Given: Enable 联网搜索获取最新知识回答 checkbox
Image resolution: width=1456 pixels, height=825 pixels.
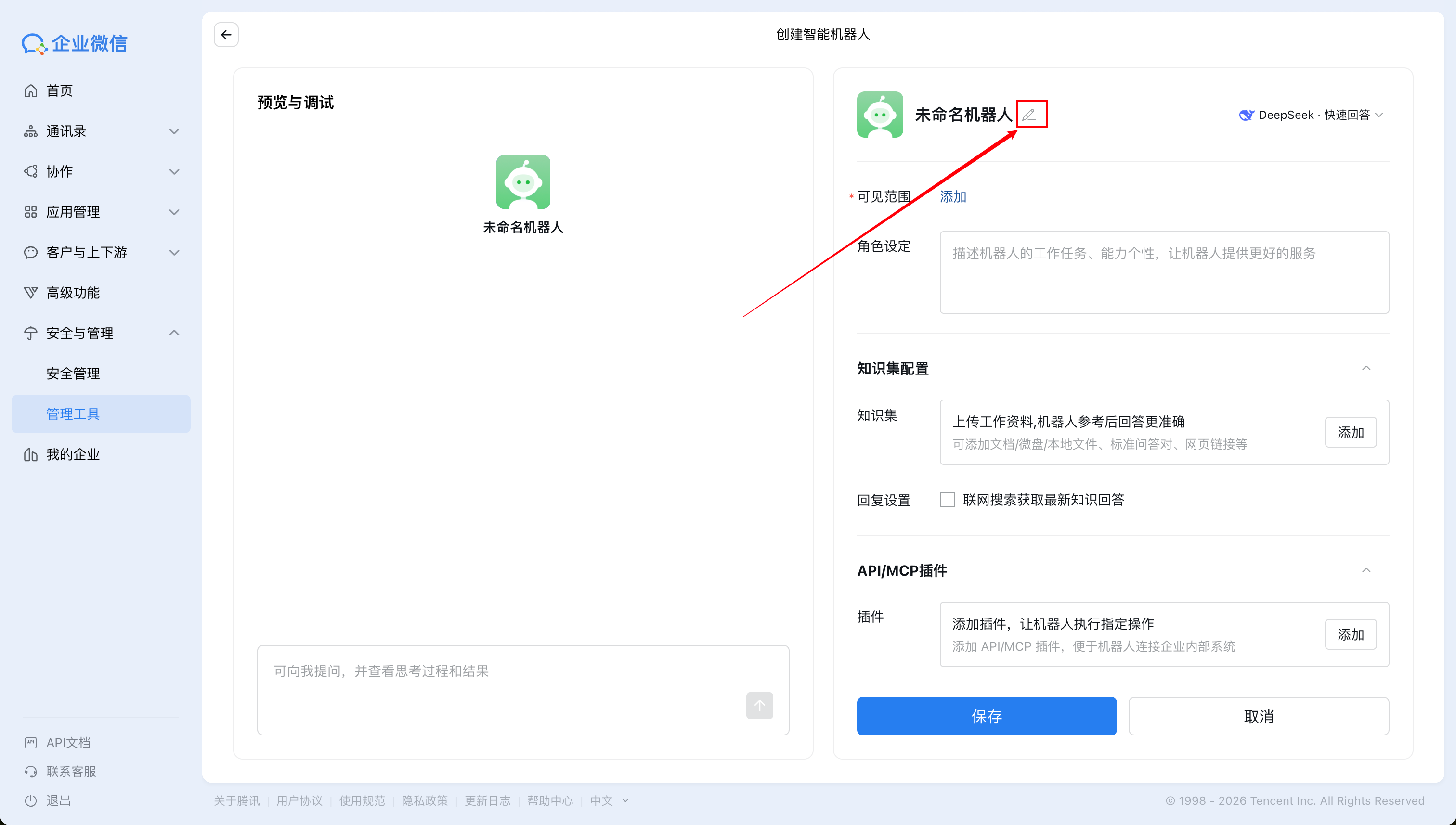Looking at the screenshot, I should pos(947,499).
